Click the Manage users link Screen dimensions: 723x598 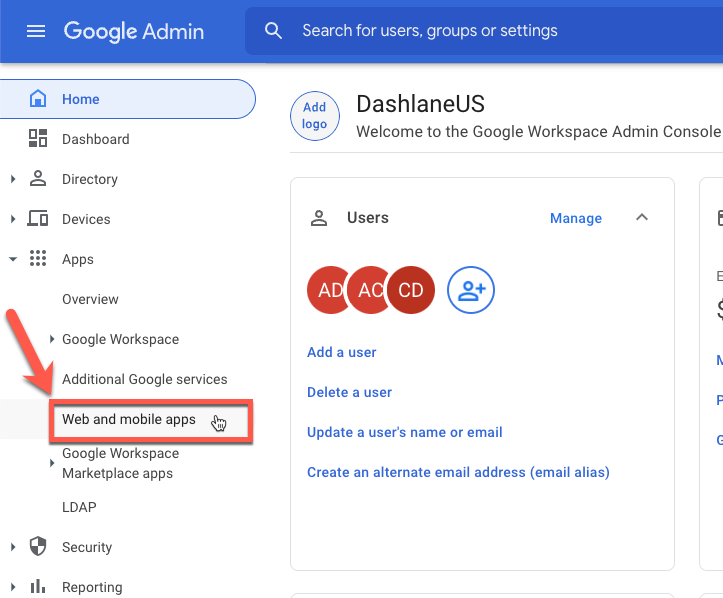576,218
